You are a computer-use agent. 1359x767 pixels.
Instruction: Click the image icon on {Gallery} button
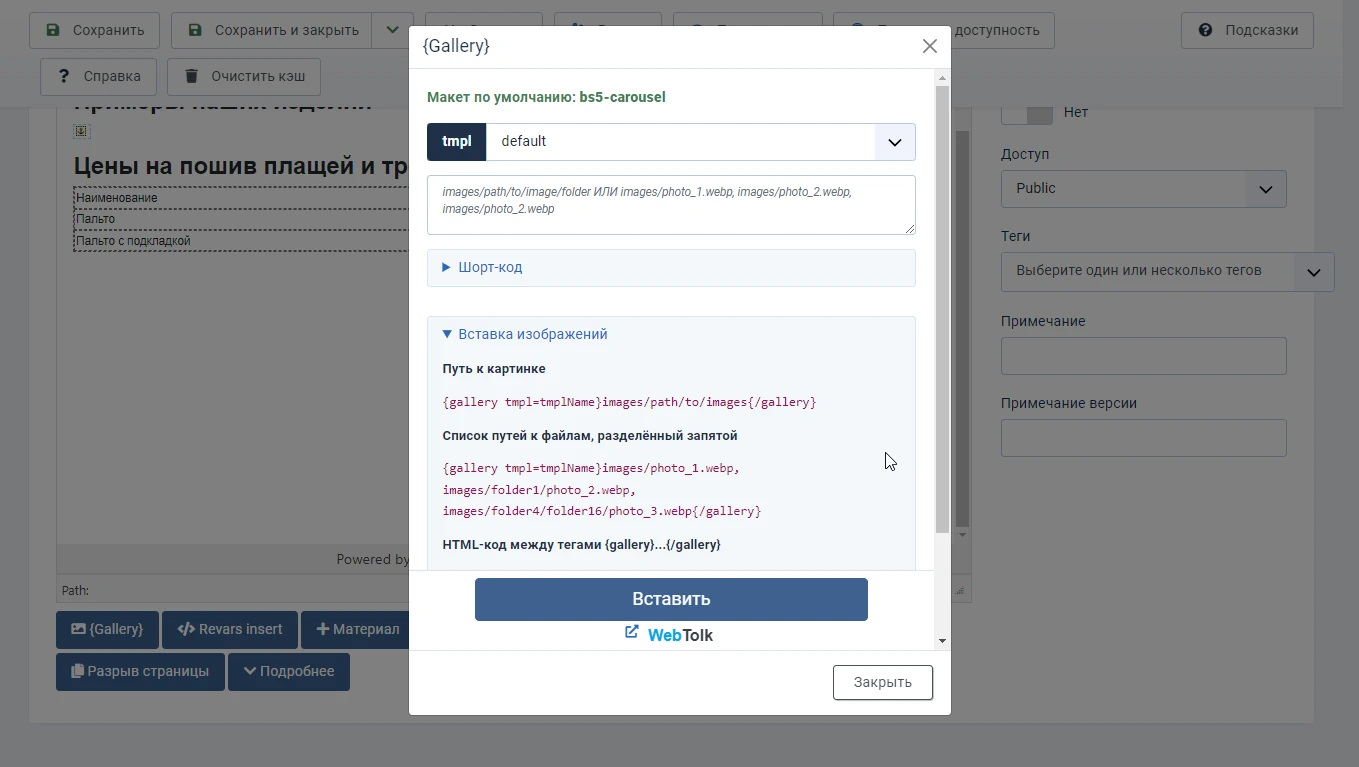pyautogui.click(x=78, y=629)
